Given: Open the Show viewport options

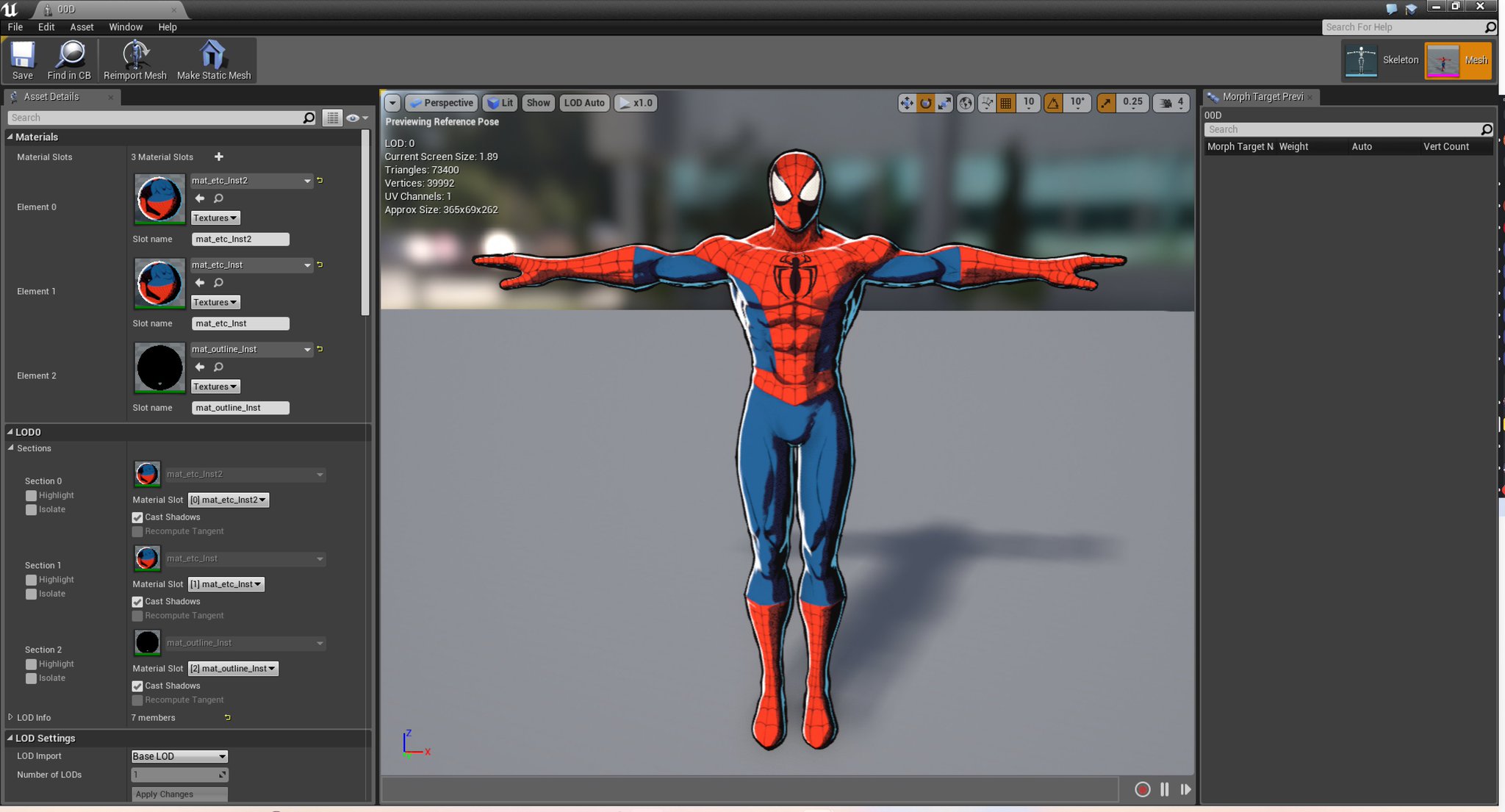Looking at the screenshot, I should [538, 104].
